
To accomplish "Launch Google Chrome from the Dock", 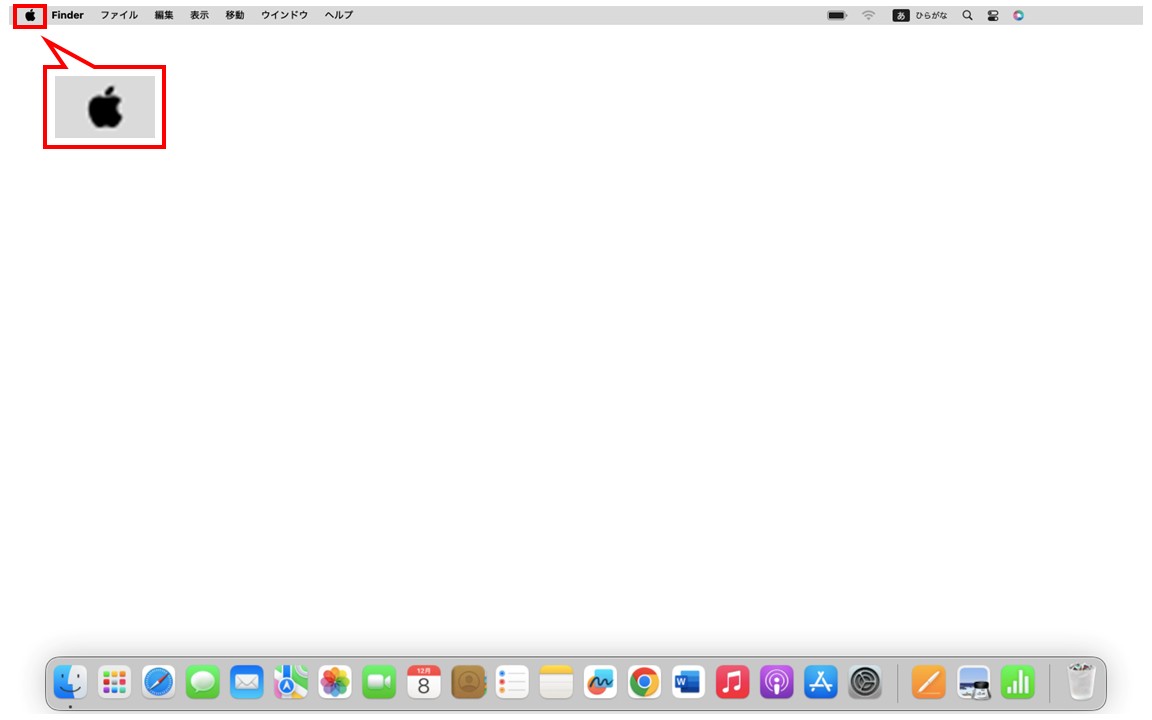I will (x=643, y=683).
